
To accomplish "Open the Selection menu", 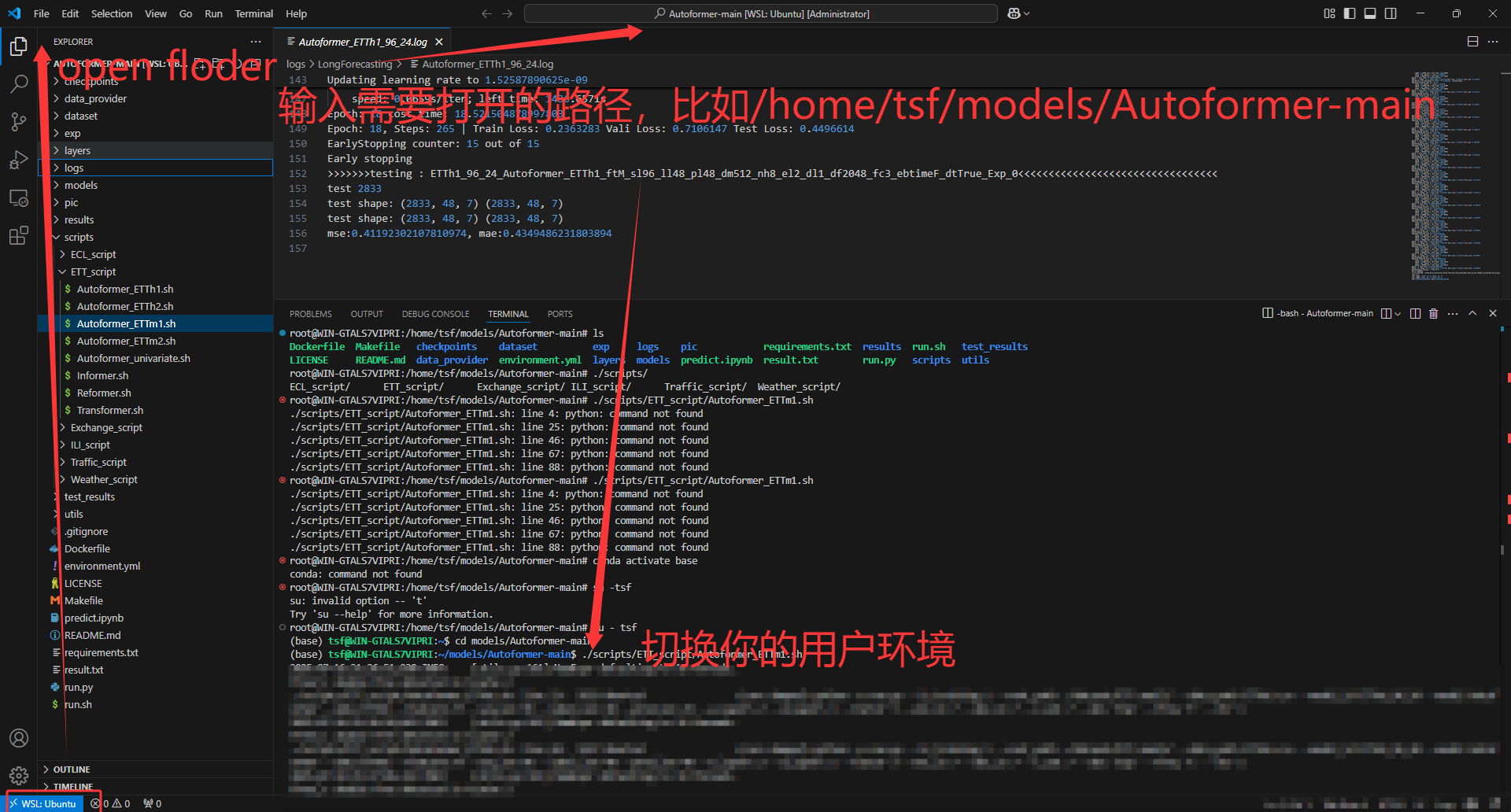I will tap(112, 13).
